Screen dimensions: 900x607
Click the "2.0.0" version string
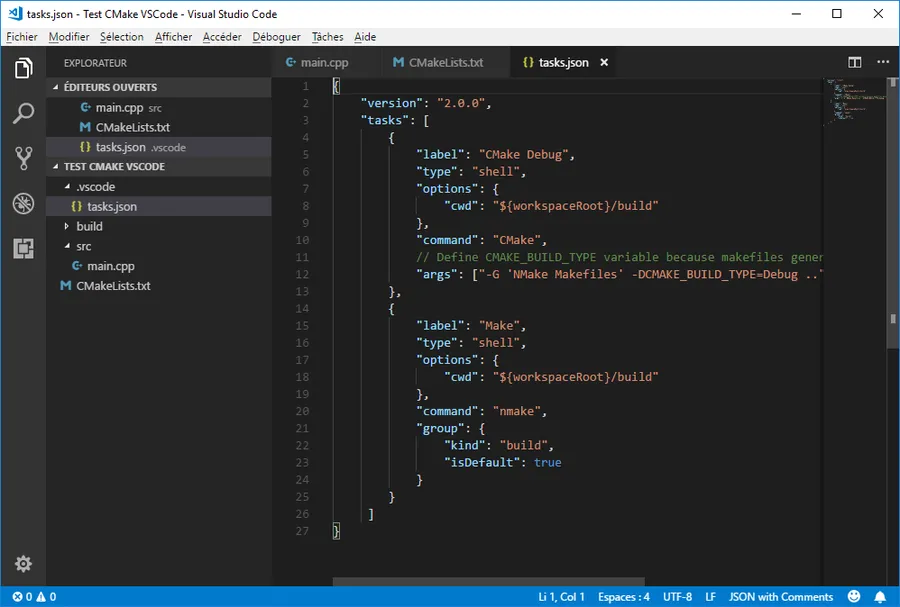pyautogui.click(x=461, y=103)
